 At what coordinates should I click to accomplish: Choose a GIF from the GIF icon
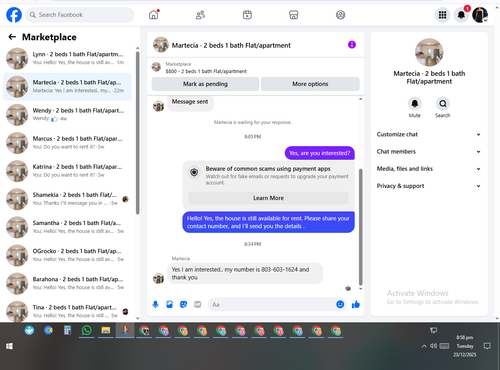[x=198, y=304]
